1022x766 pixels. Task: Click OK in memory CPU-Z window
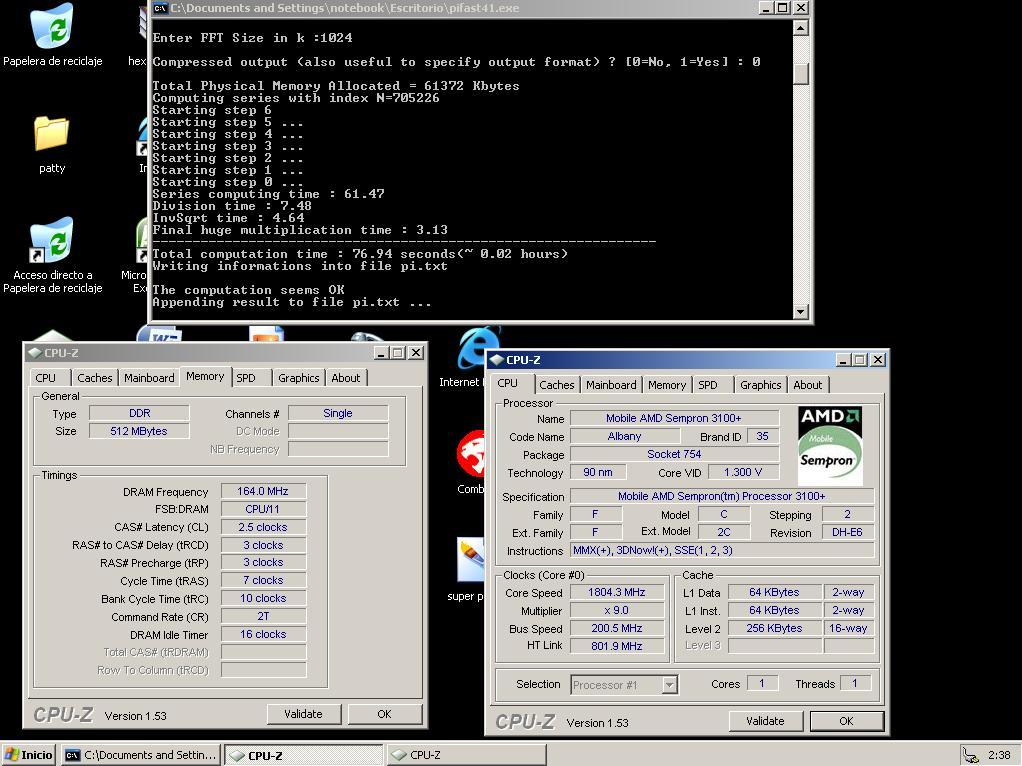[385, 714]
